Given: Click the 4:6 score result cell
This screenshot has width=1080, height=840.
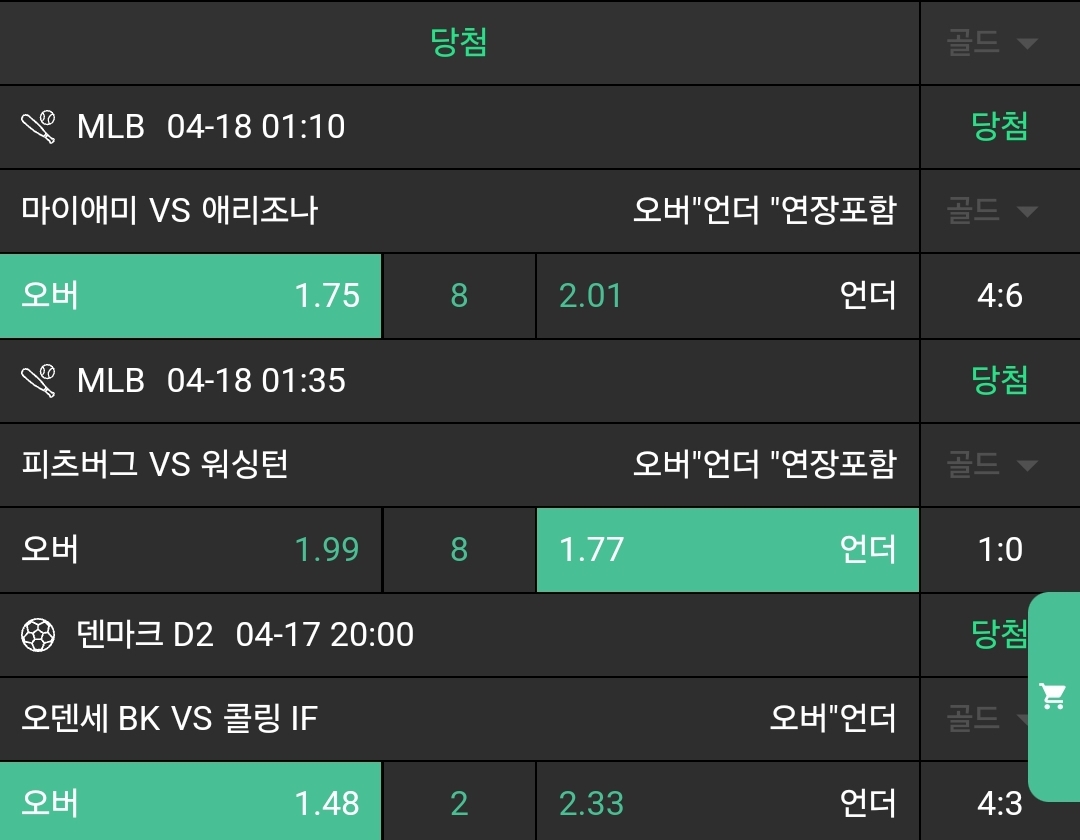Looking at the screenshot, I should point(1000,296).
